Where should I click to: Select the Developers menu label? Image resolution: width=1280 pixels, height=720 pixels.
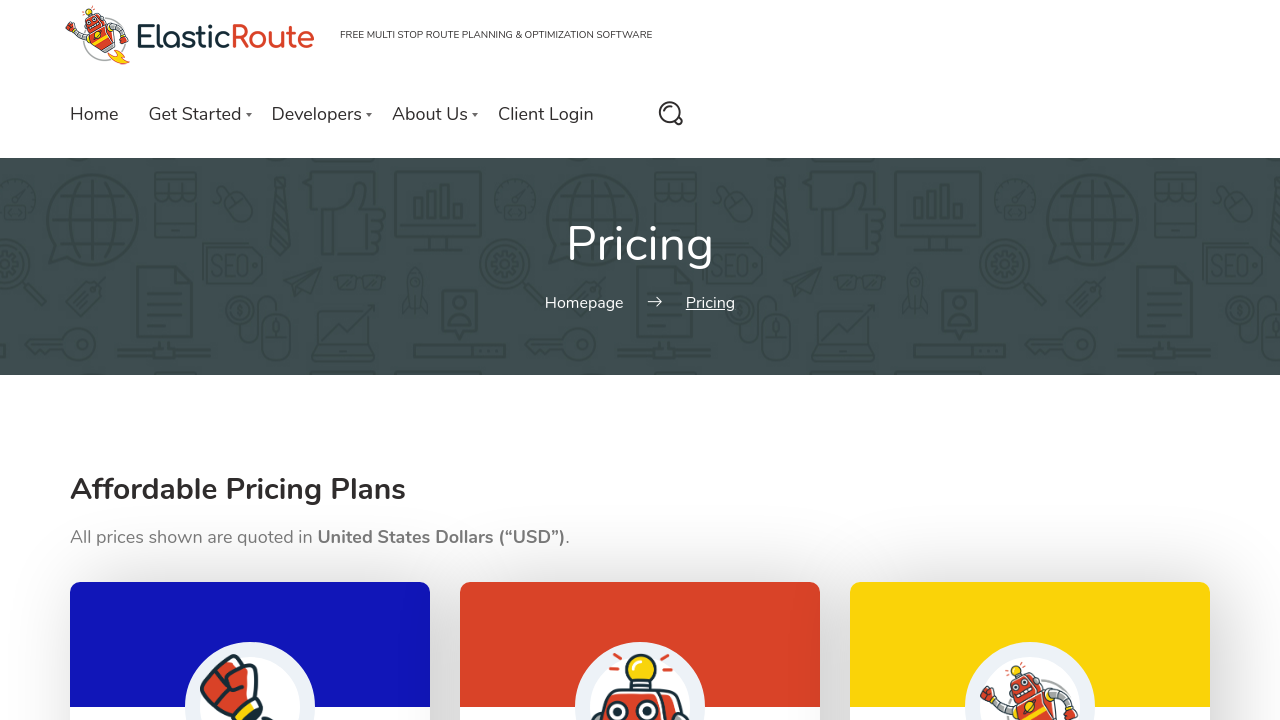316,114
